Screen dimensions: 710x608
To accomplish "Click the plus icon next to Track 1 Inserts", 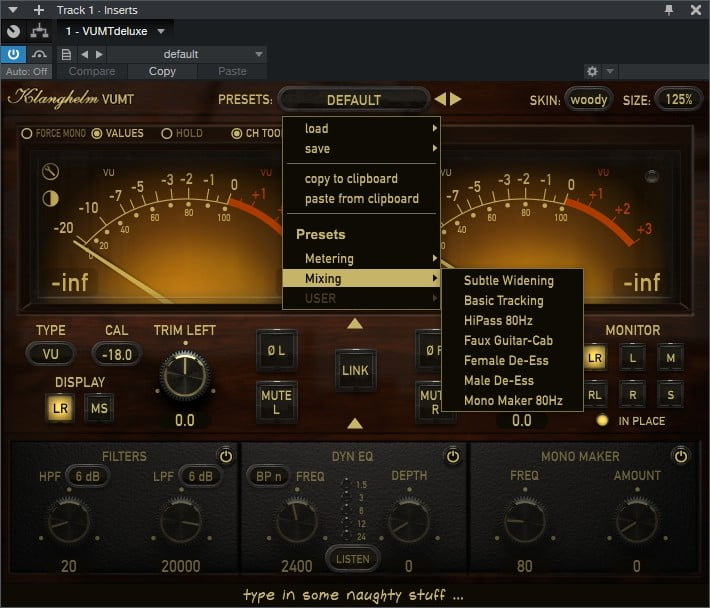I will coord(39,10).
